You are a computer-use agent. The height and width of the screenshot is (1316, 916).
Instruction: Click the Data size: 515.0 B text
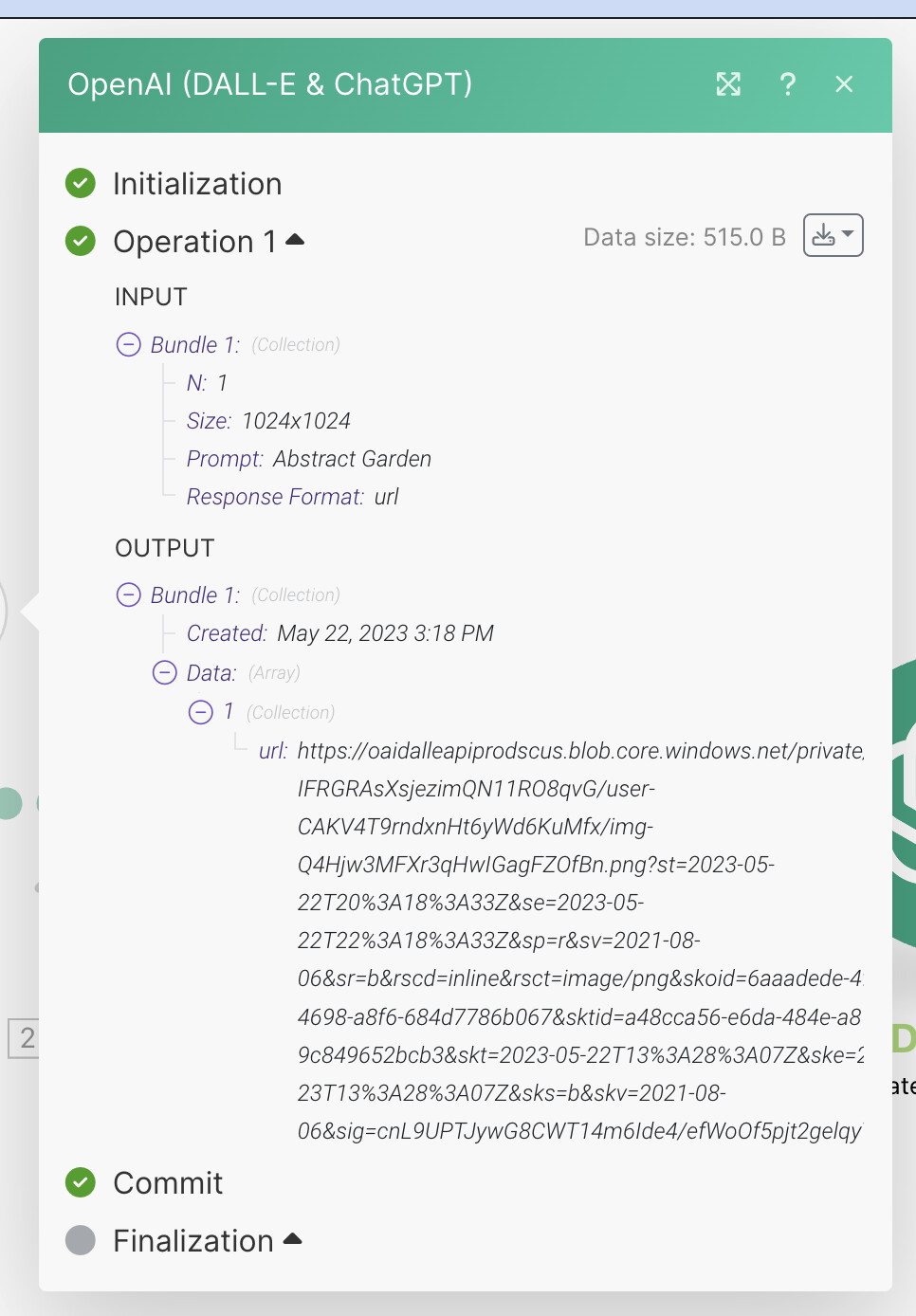point(685,237)
